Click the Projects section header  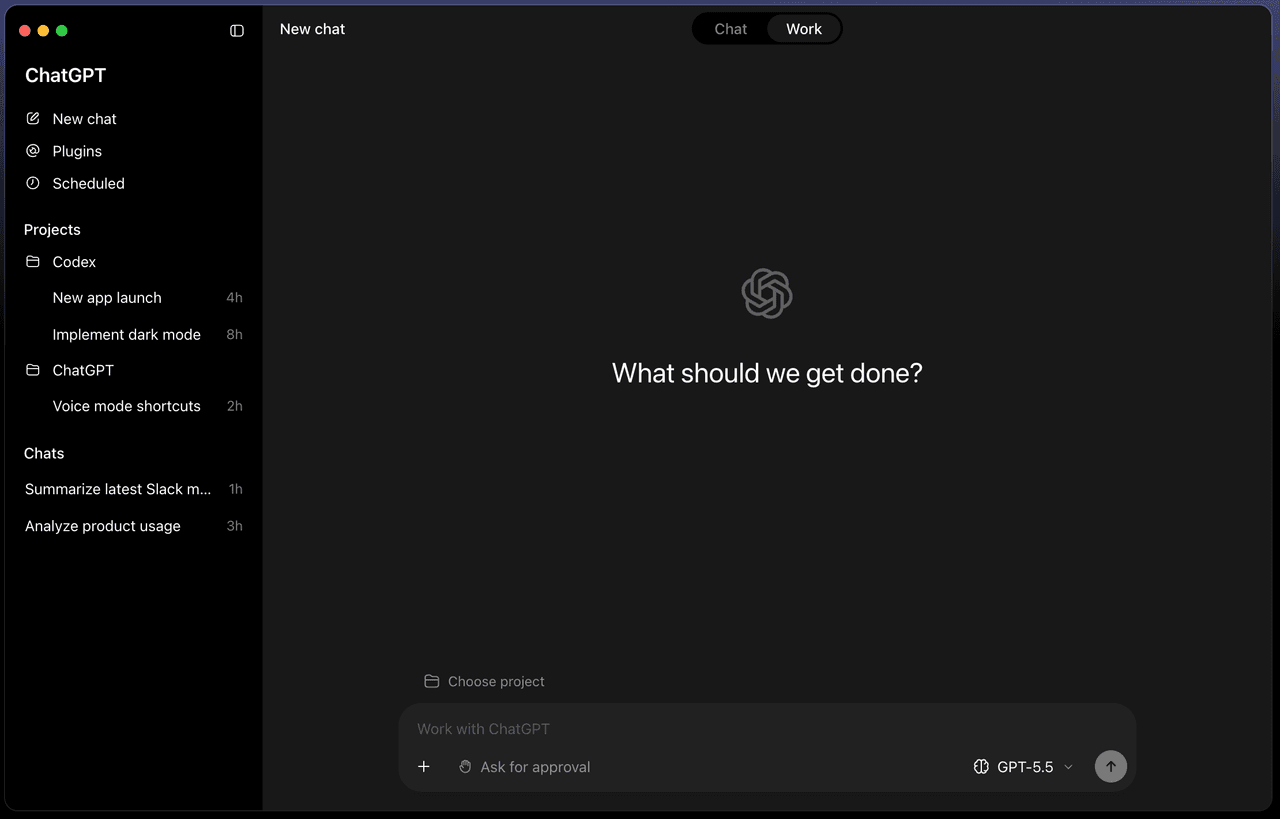52,229
